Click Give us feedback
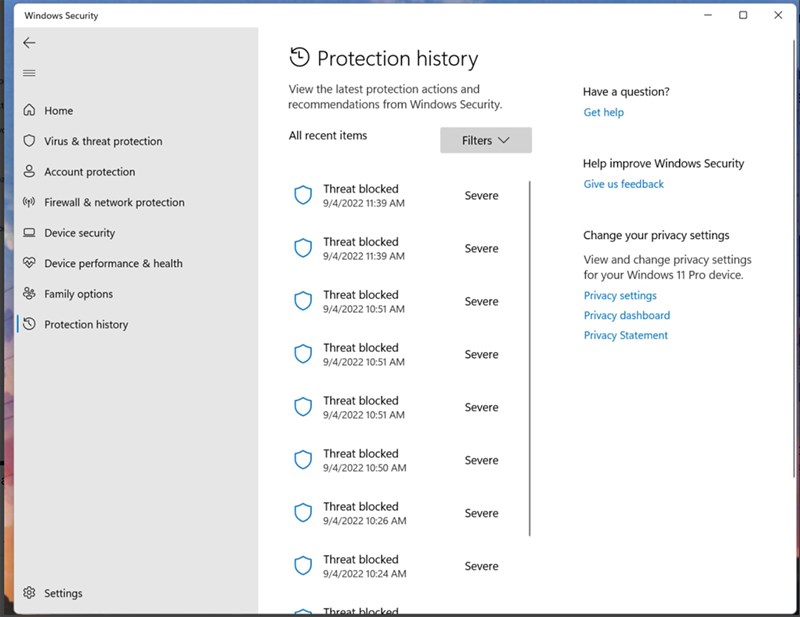This screenshot has height=617, width=800. pos(623,184)
